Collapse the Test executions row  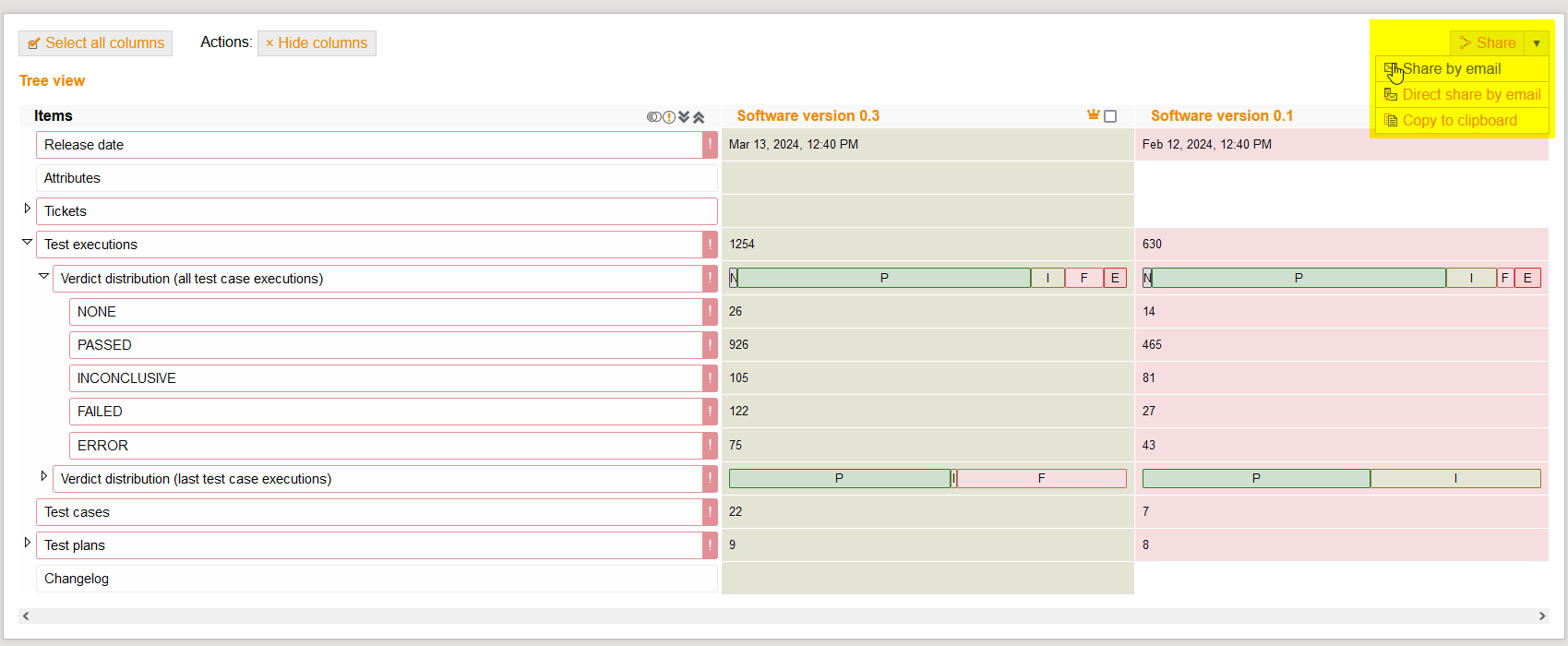click(x=27, y=242)
